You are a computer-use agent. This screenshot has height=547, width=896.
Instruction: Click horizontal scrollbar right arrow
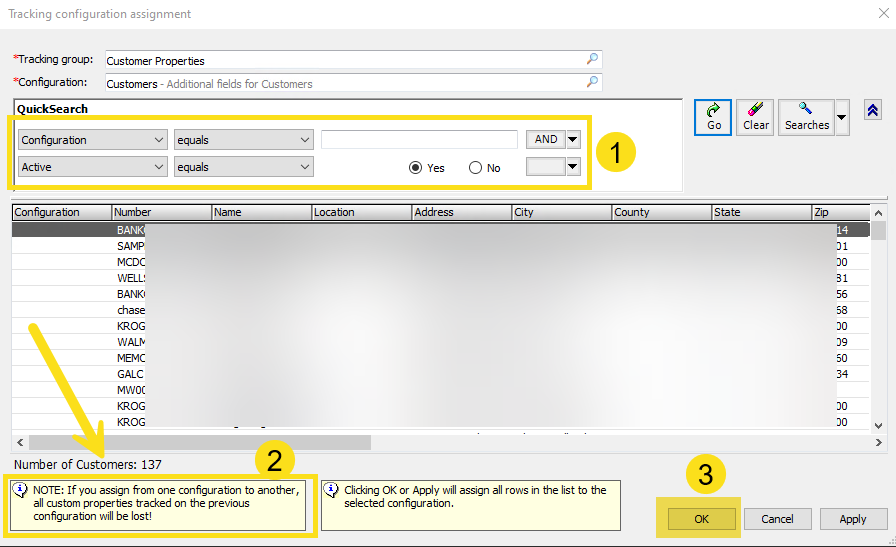878,442
